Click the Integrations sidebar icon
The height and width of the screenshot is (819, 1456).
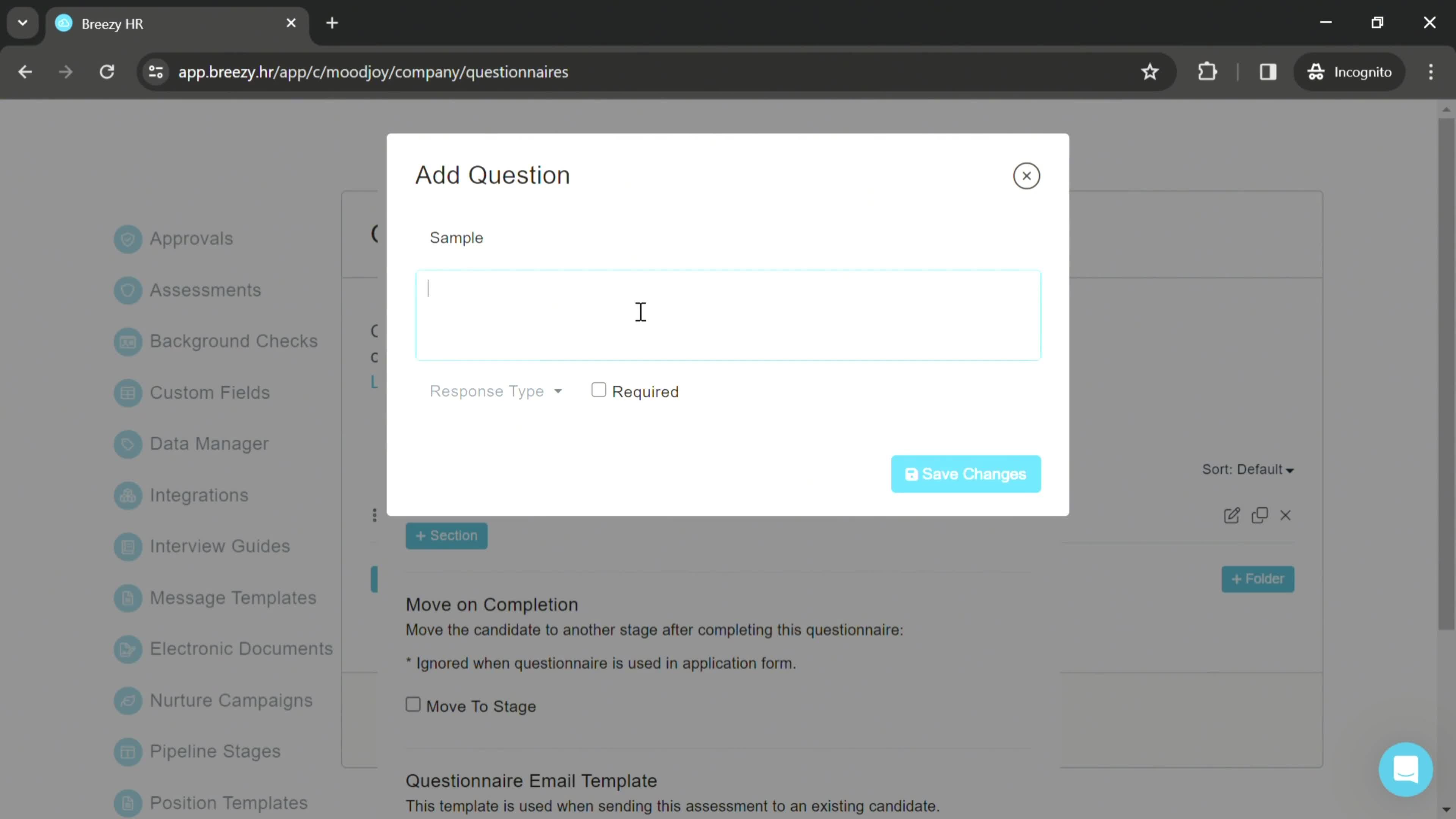[x=127, y=495]
